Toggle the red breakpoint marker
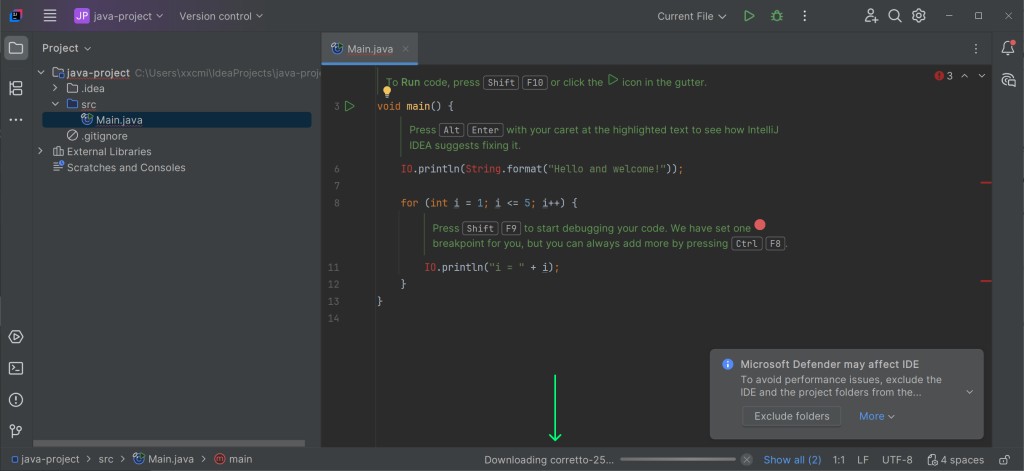The image size is (1024, 471). (x=760, y=226)
